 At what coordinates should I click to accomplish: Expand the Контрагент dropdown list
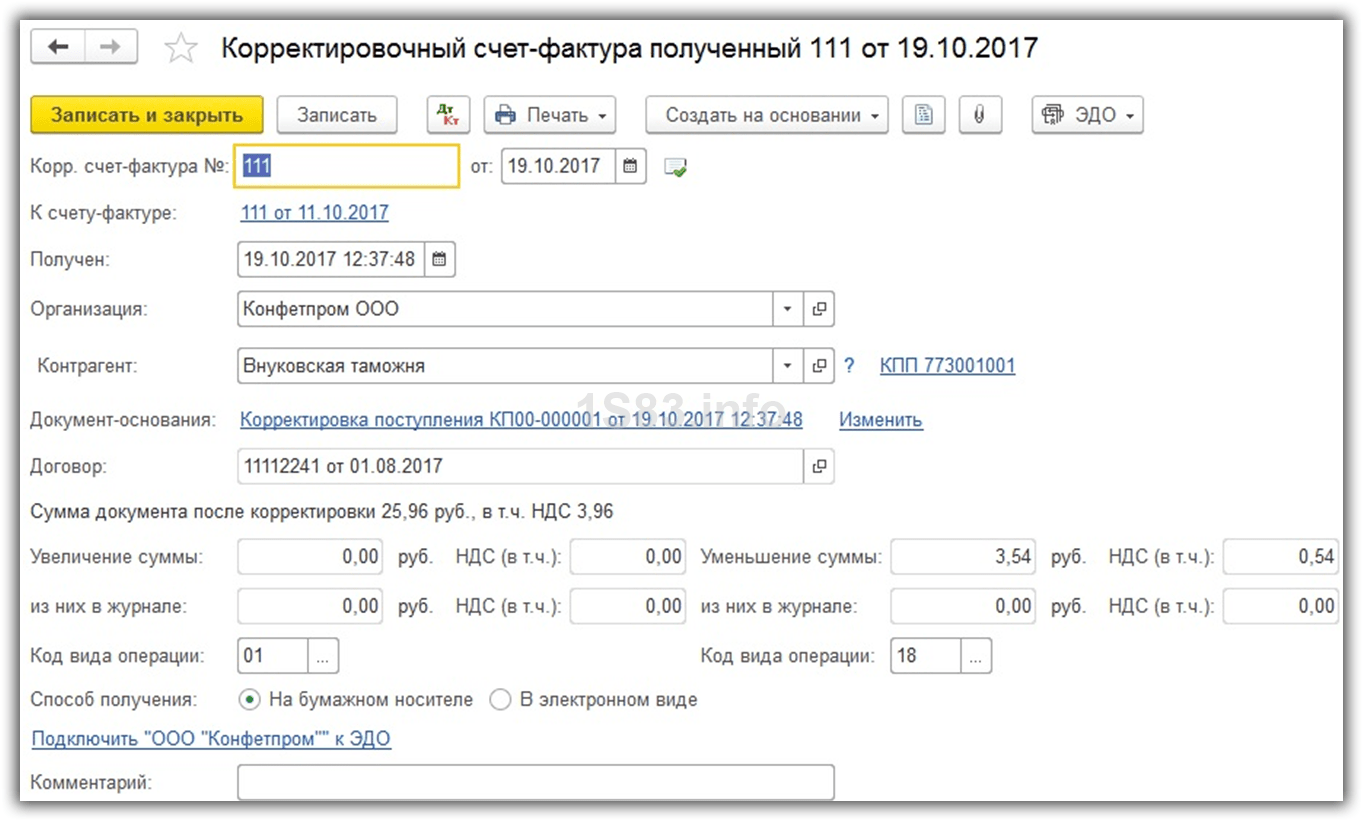click(x=787, y=366)
